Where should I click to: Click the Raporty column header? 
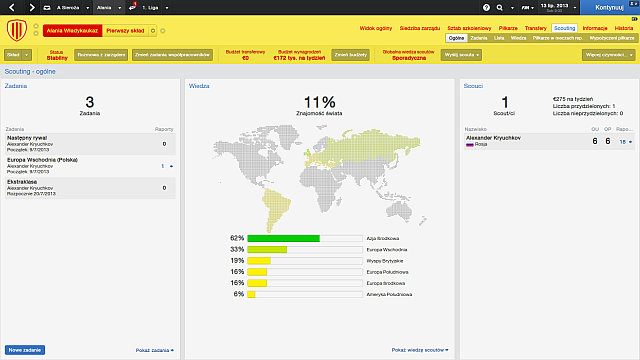coord(164,129)
